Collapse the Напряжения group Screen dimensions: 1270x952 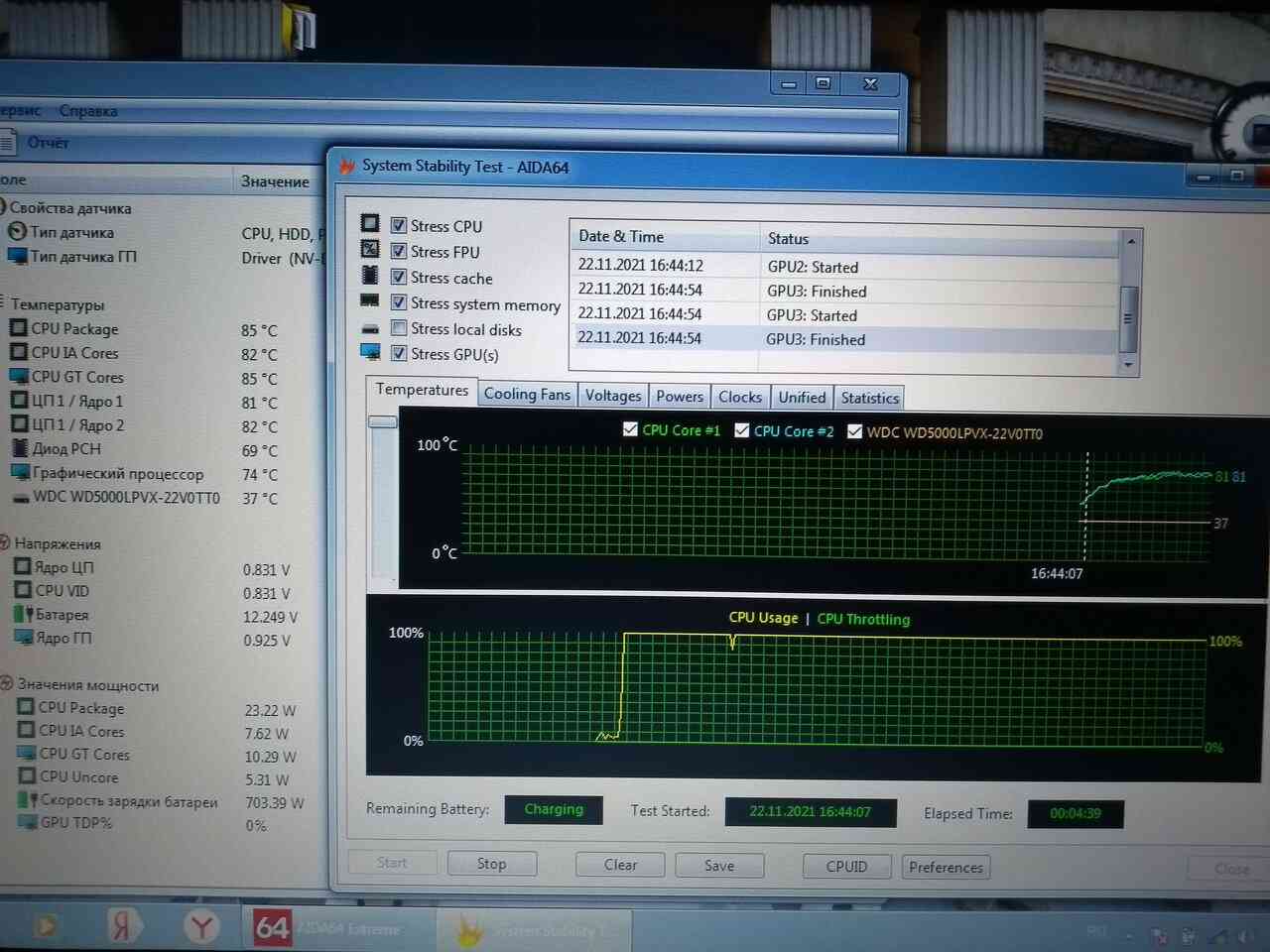(5, 542)
